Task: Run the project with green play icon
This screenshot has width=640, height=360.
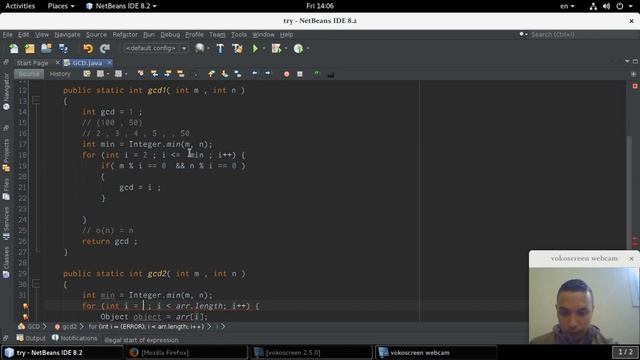Action: 255,49
